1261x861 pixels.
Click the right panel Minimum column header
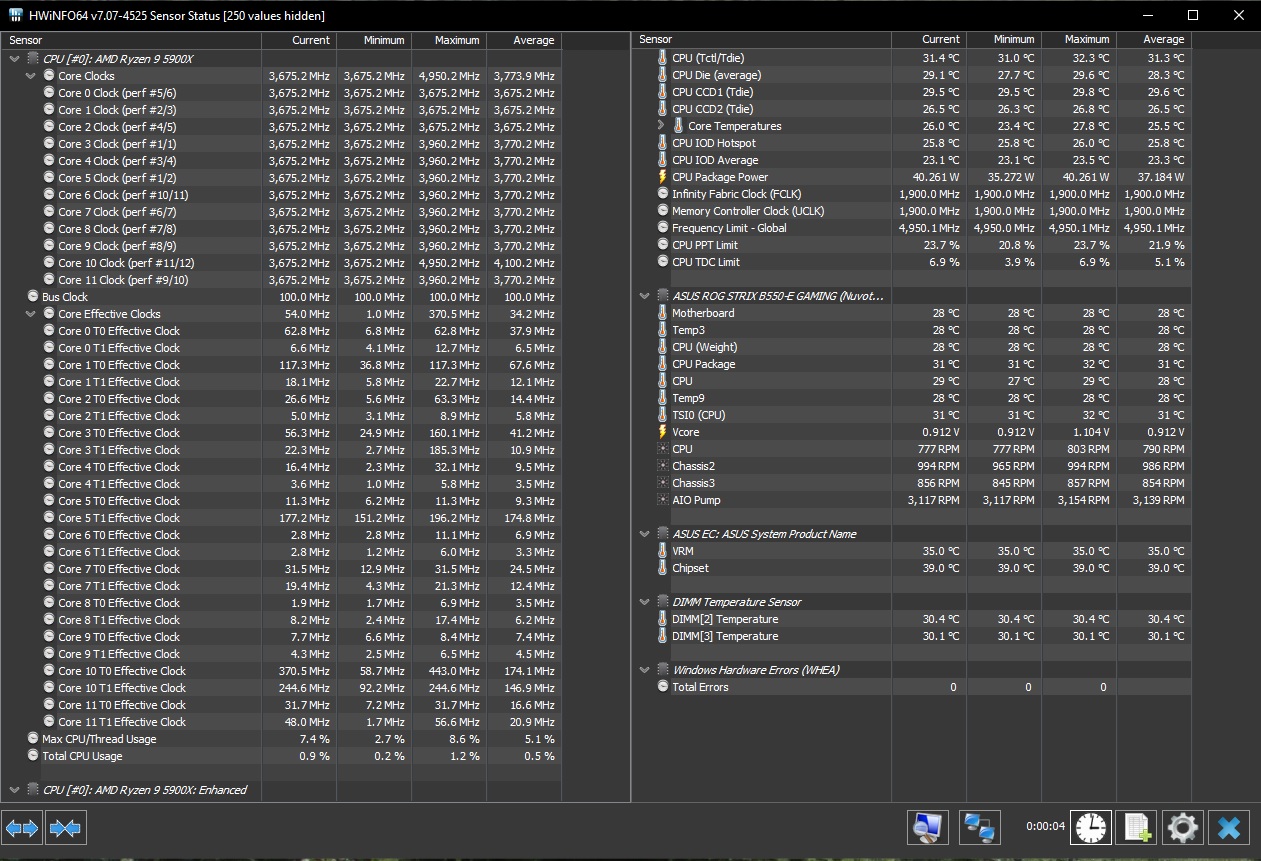point(1004,40)
